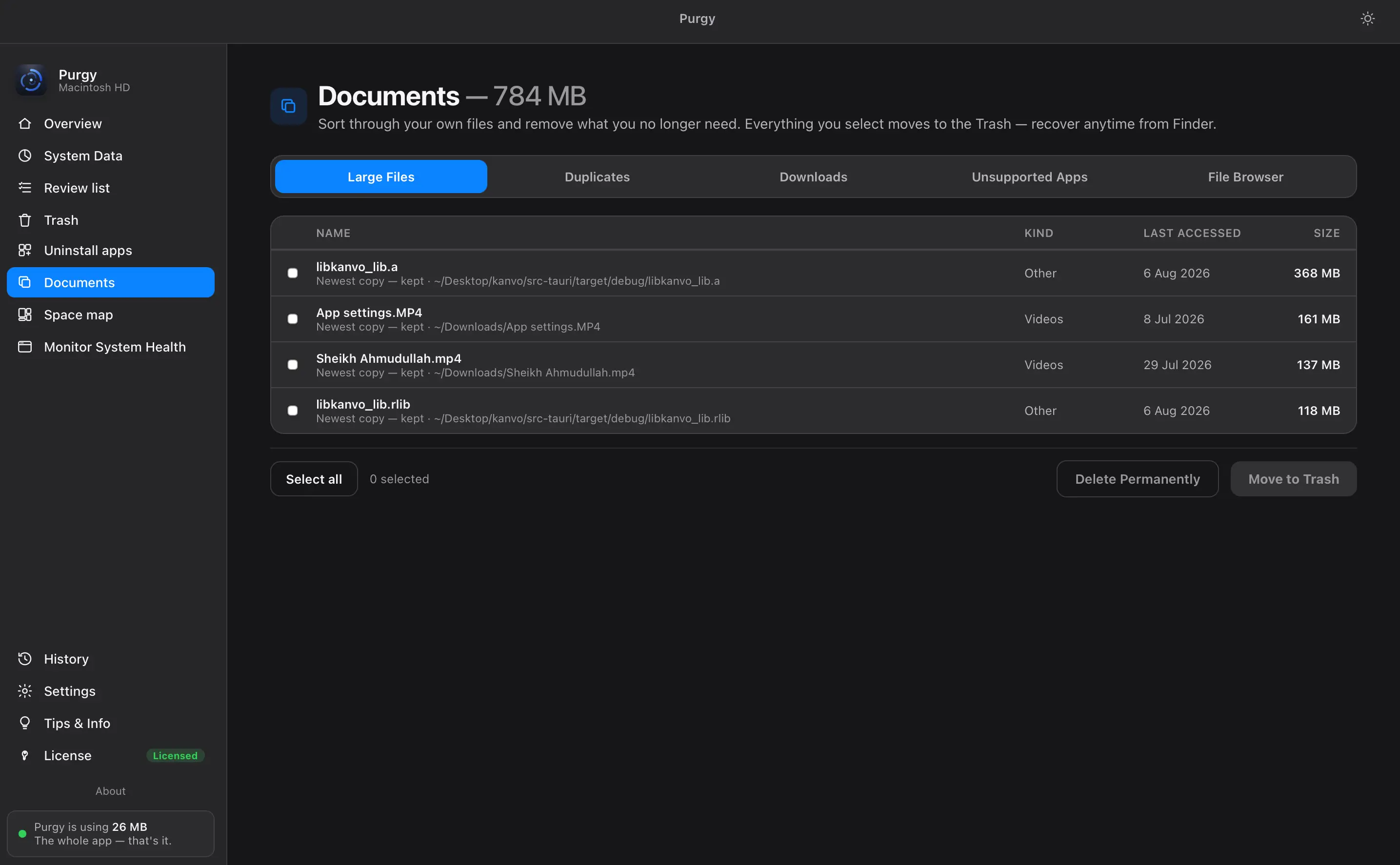Viewport: 1400px width, 865px height.
Task: Click the Purgy app logo icon
Action: [31, 80]
